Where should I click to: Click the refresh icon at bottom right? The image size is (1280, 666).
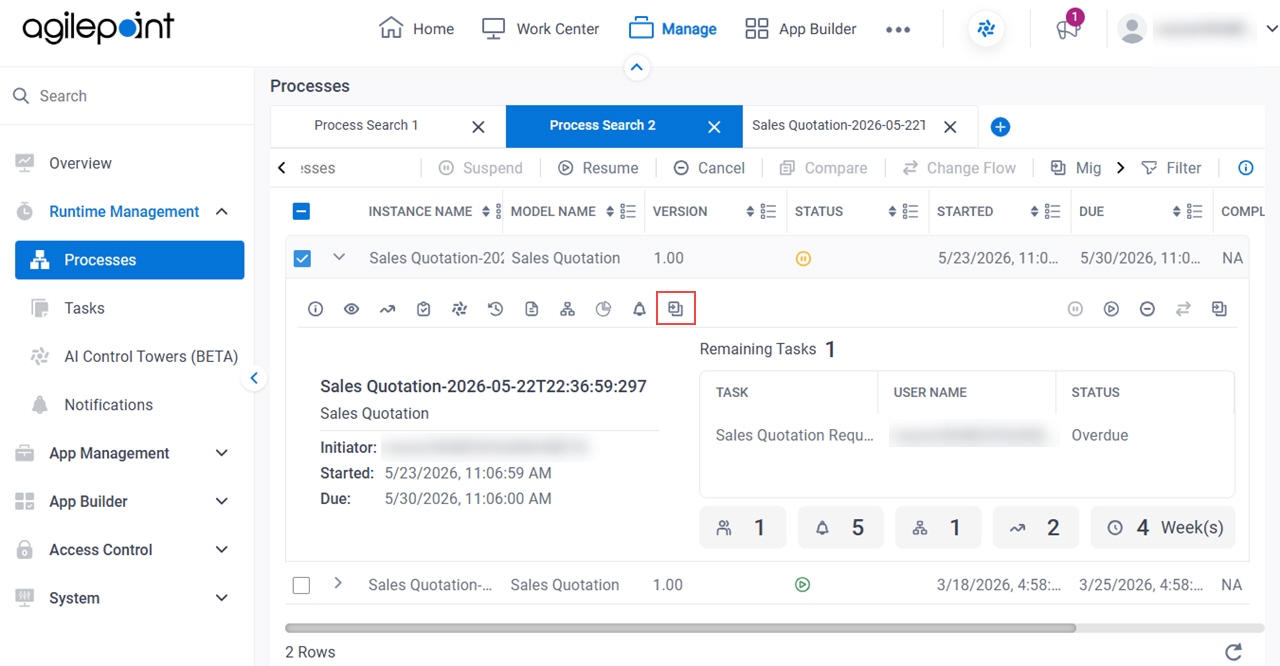click(x=1234, y=652)
